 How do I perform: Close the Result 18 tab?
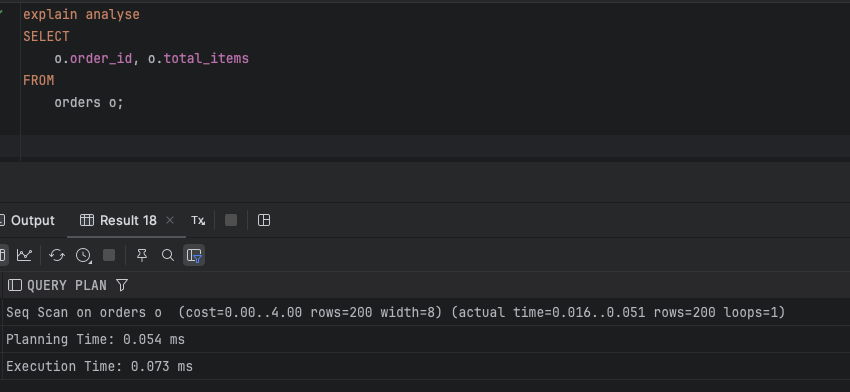click(170, 220)
